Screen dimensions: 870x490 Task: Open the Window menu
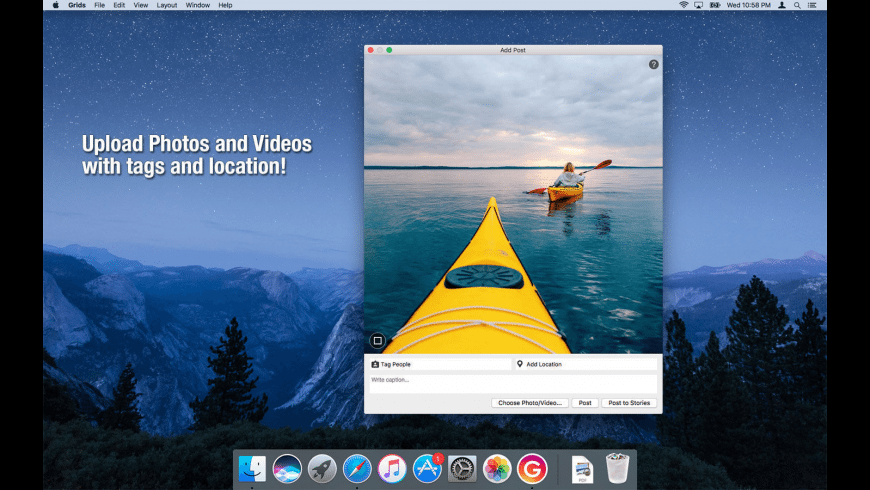click(198, 5)
